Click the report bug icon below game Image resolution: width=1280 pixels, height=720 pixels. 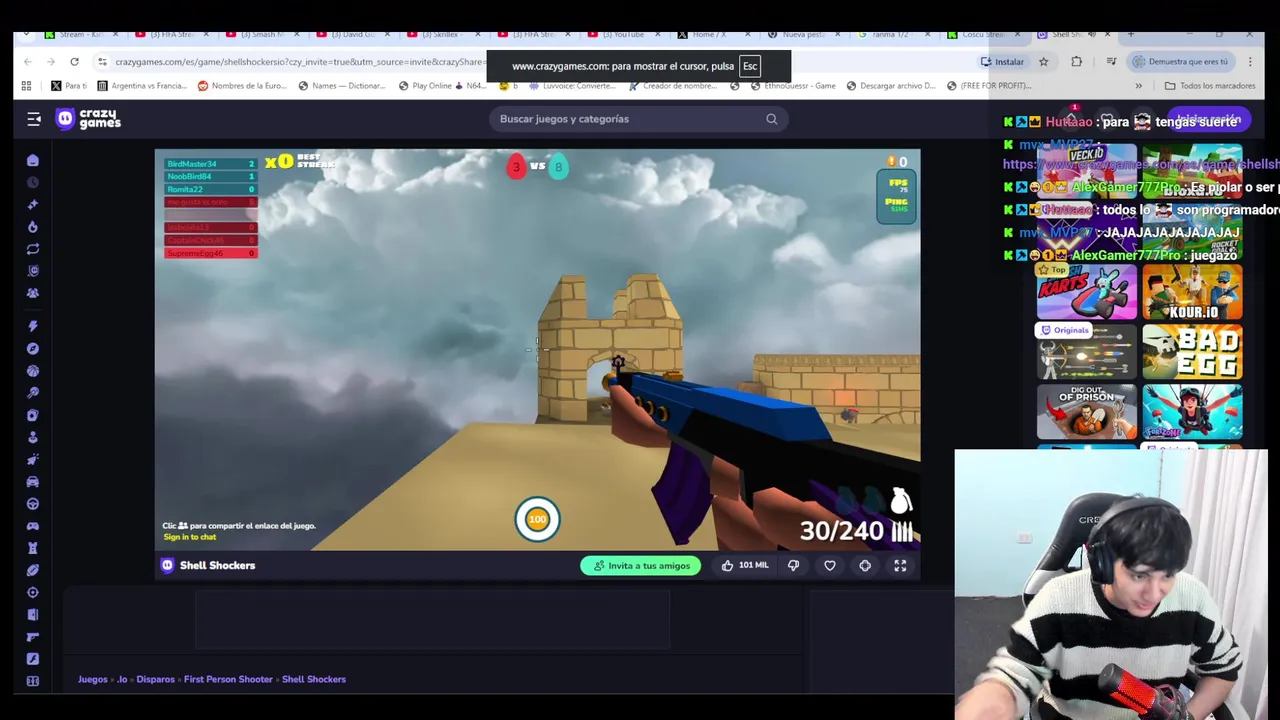coord(865,566)
